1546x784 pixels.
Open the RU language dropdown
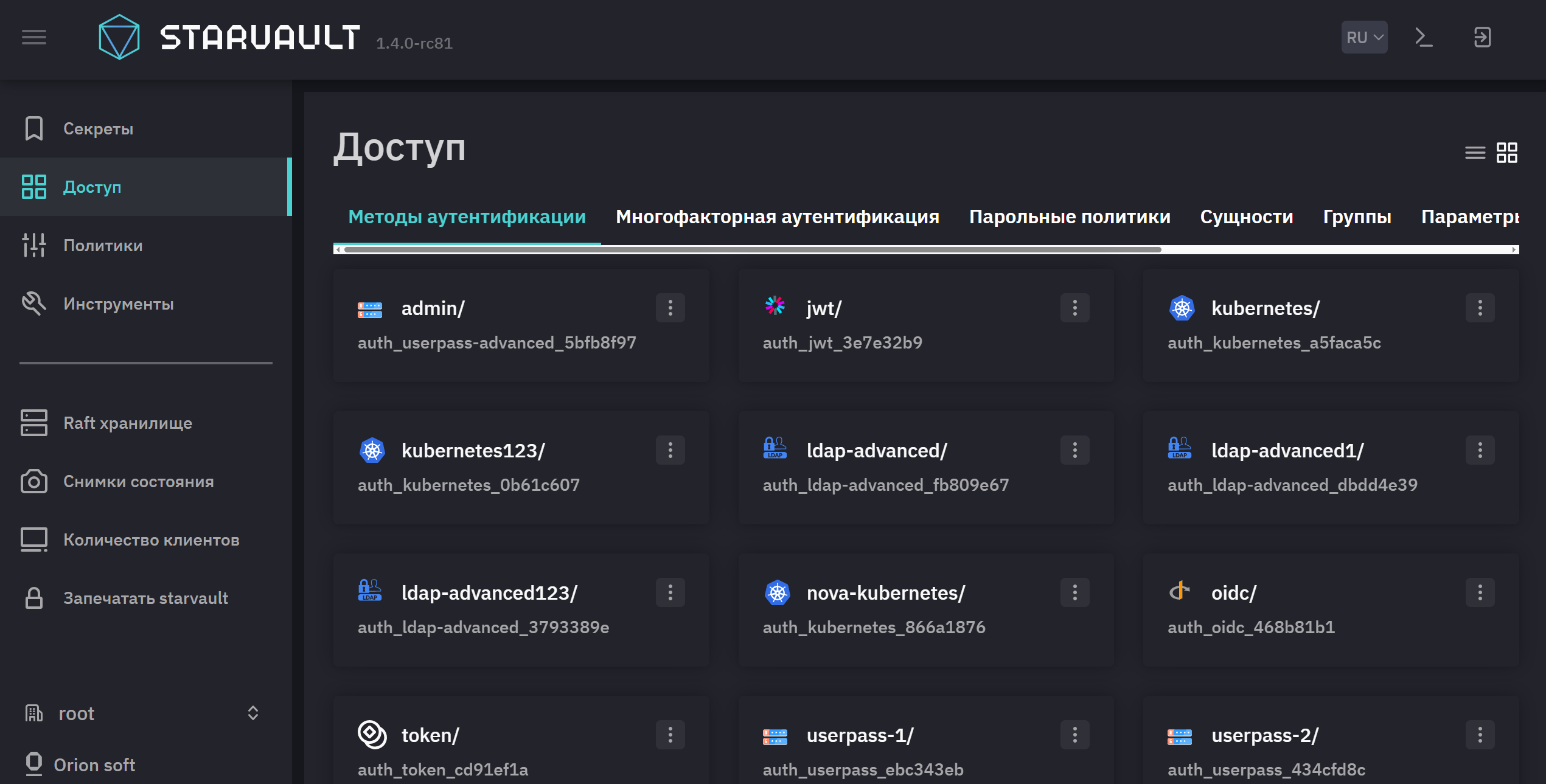click(x=1364, y=37)
